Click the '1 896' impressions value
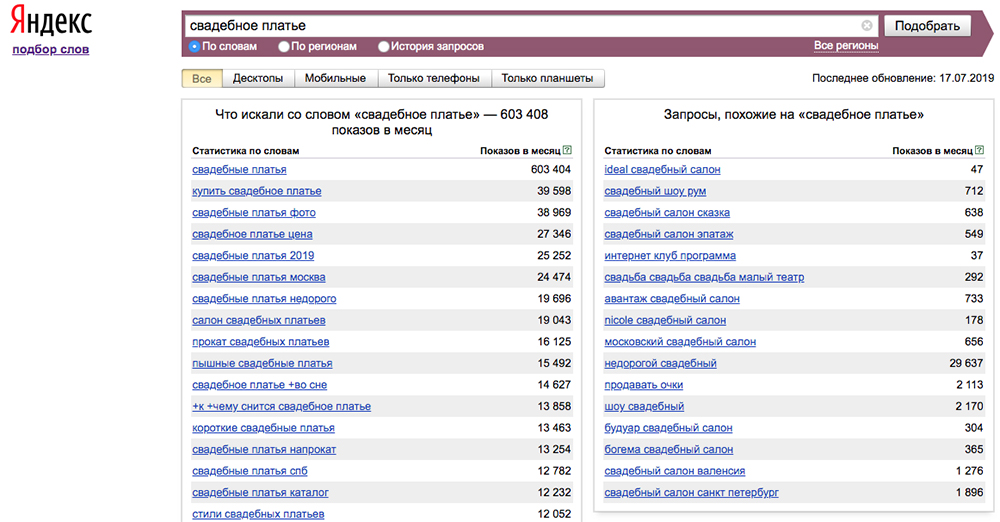 pyautogui.click(x=969, y=493)
